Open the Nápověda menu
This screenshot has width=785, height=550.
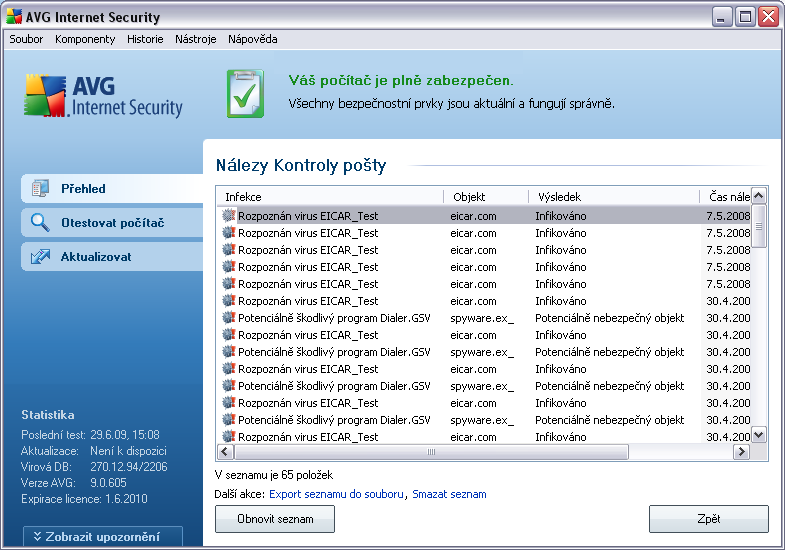pos(253,39)
